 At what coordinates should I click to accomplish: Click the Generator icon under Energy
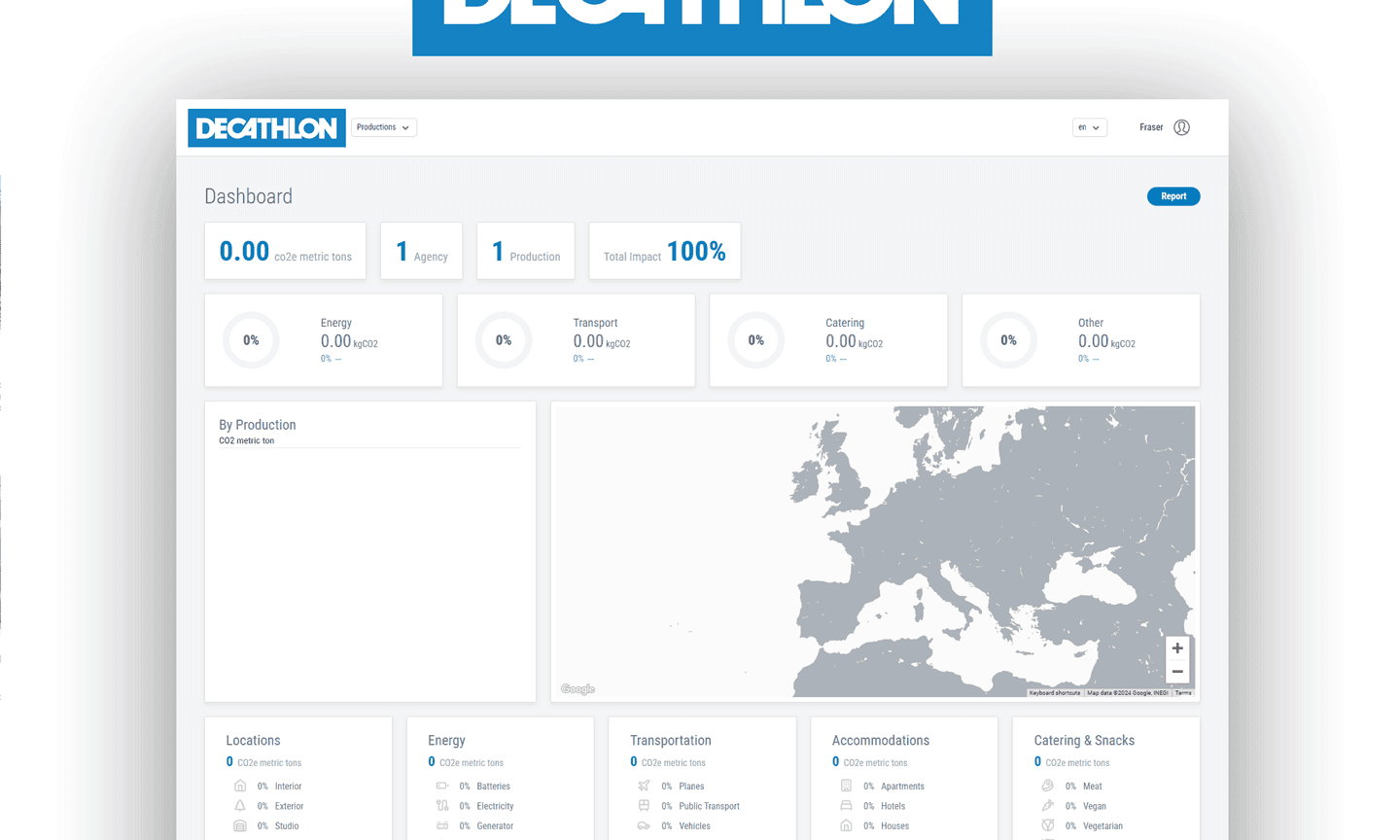(x=442, y=825)
